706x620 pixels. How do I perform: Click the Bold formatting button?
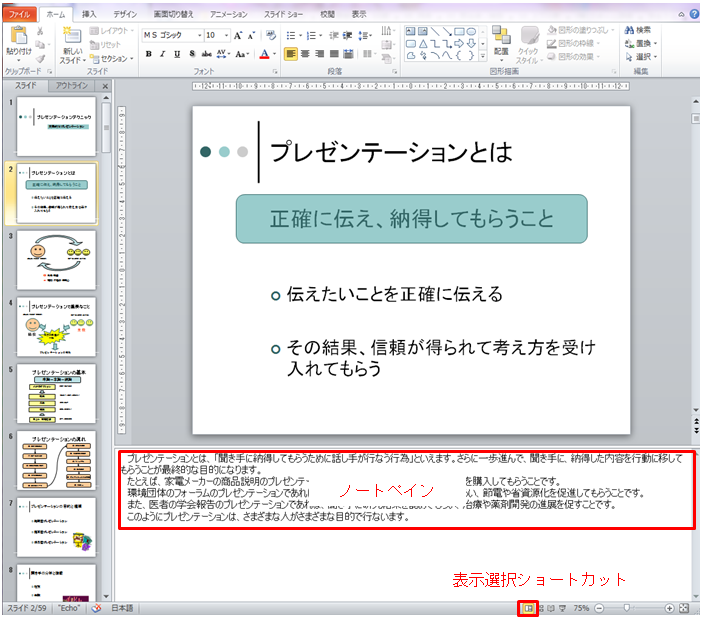click(x=148, y=54)
